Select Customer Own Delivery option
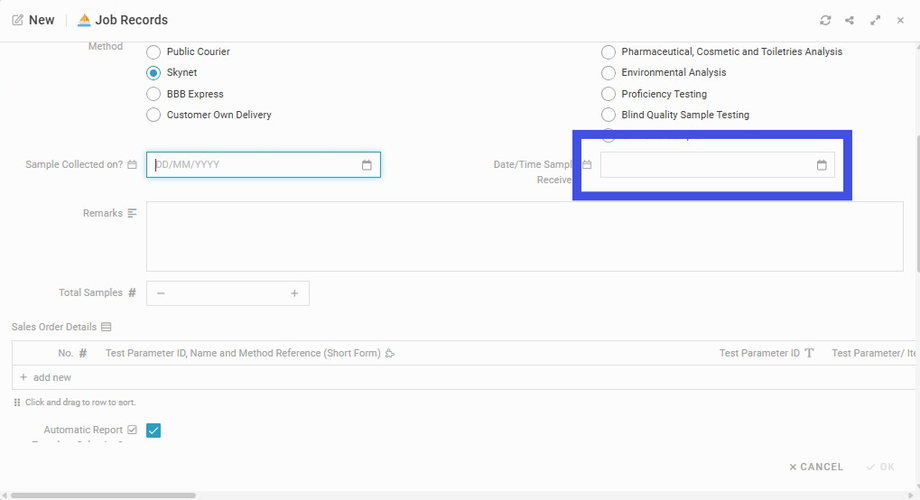 (x=153, y=115)
